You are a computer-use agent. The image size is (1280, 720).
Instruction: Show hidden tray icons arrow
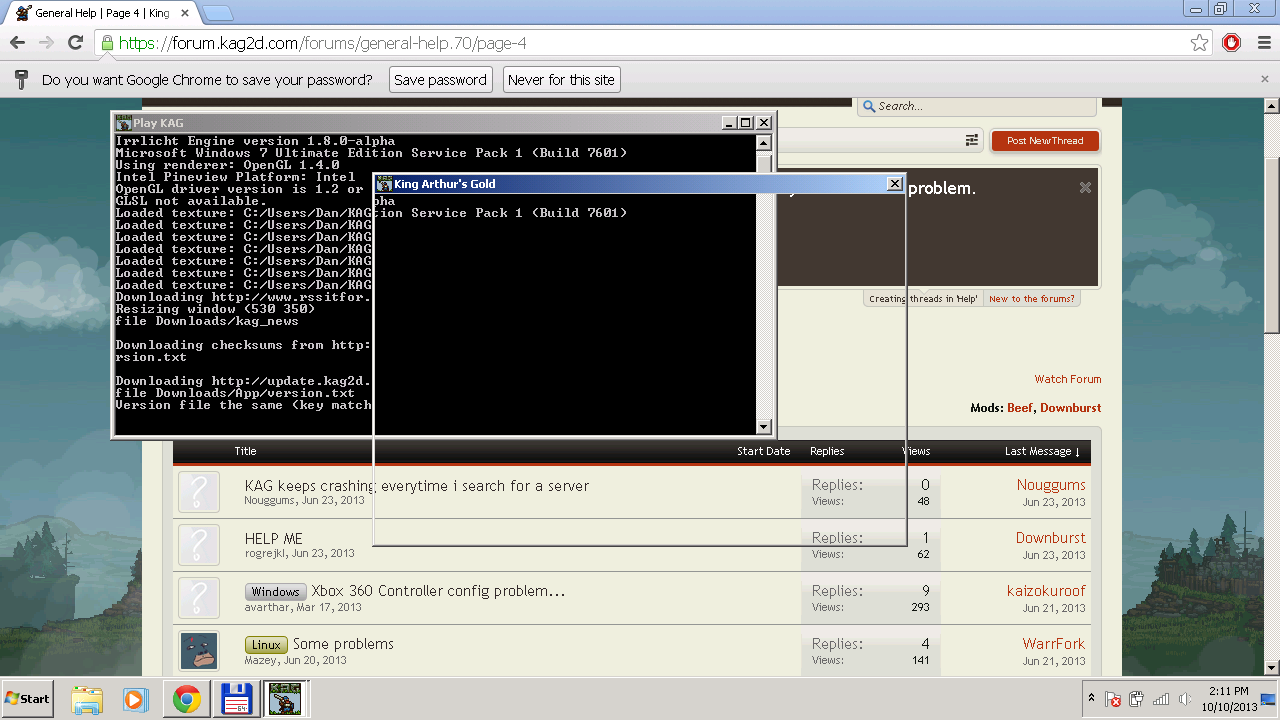click(x=1092, y=699)
